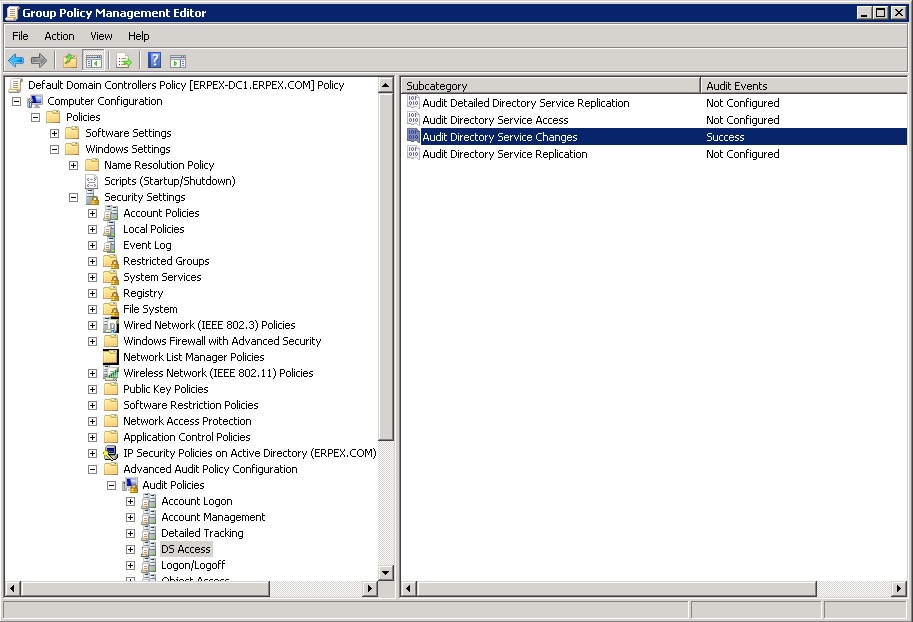Select the Up one level toolbar icon
913x622 pixels.
[68, 60]
